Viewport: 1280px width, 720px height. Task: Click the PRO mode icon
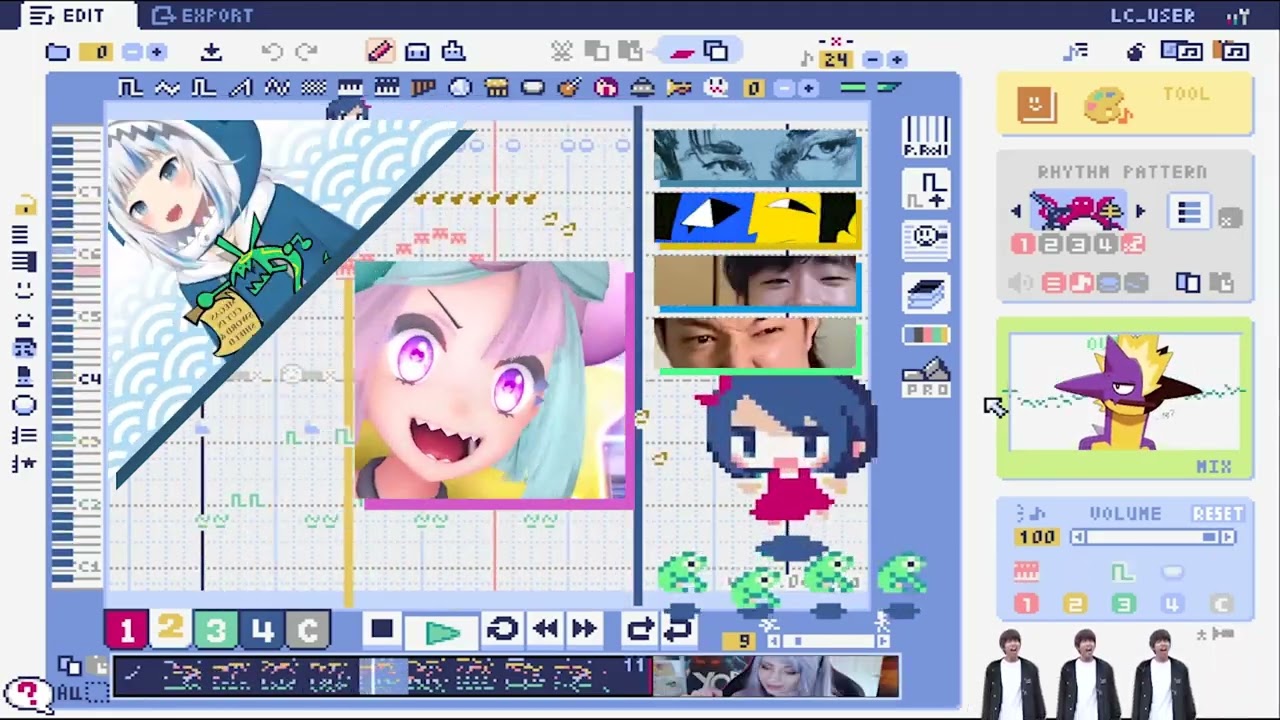pyautogui.click(x=926, y=378)
